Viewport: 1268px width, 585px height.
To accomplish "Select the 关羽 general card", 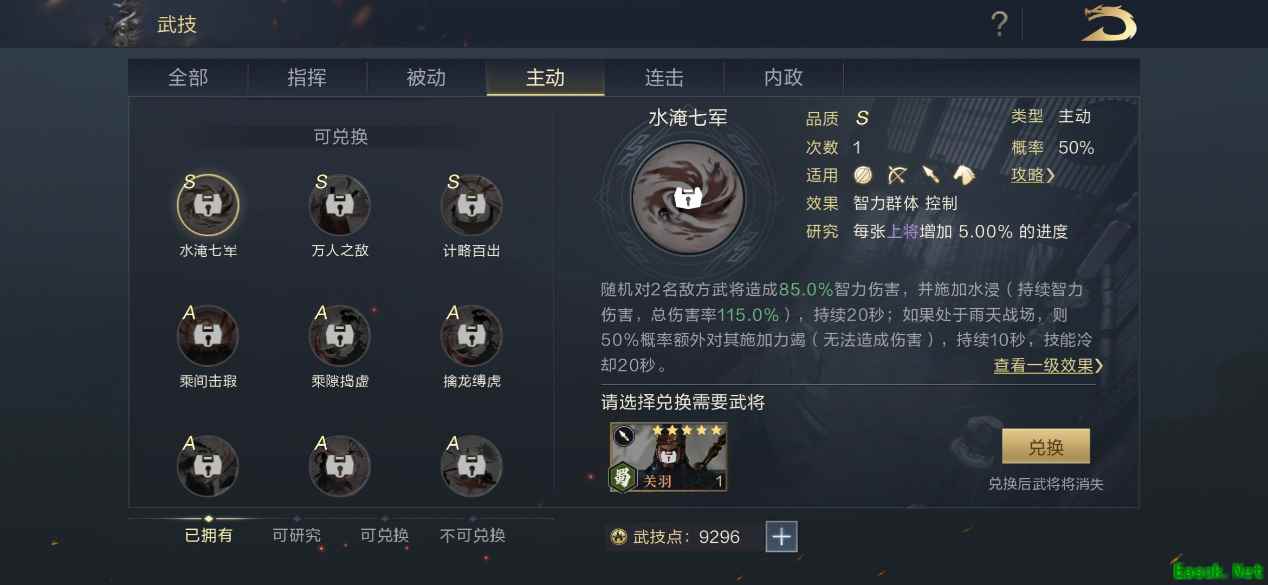I will [x=669, y=457].
